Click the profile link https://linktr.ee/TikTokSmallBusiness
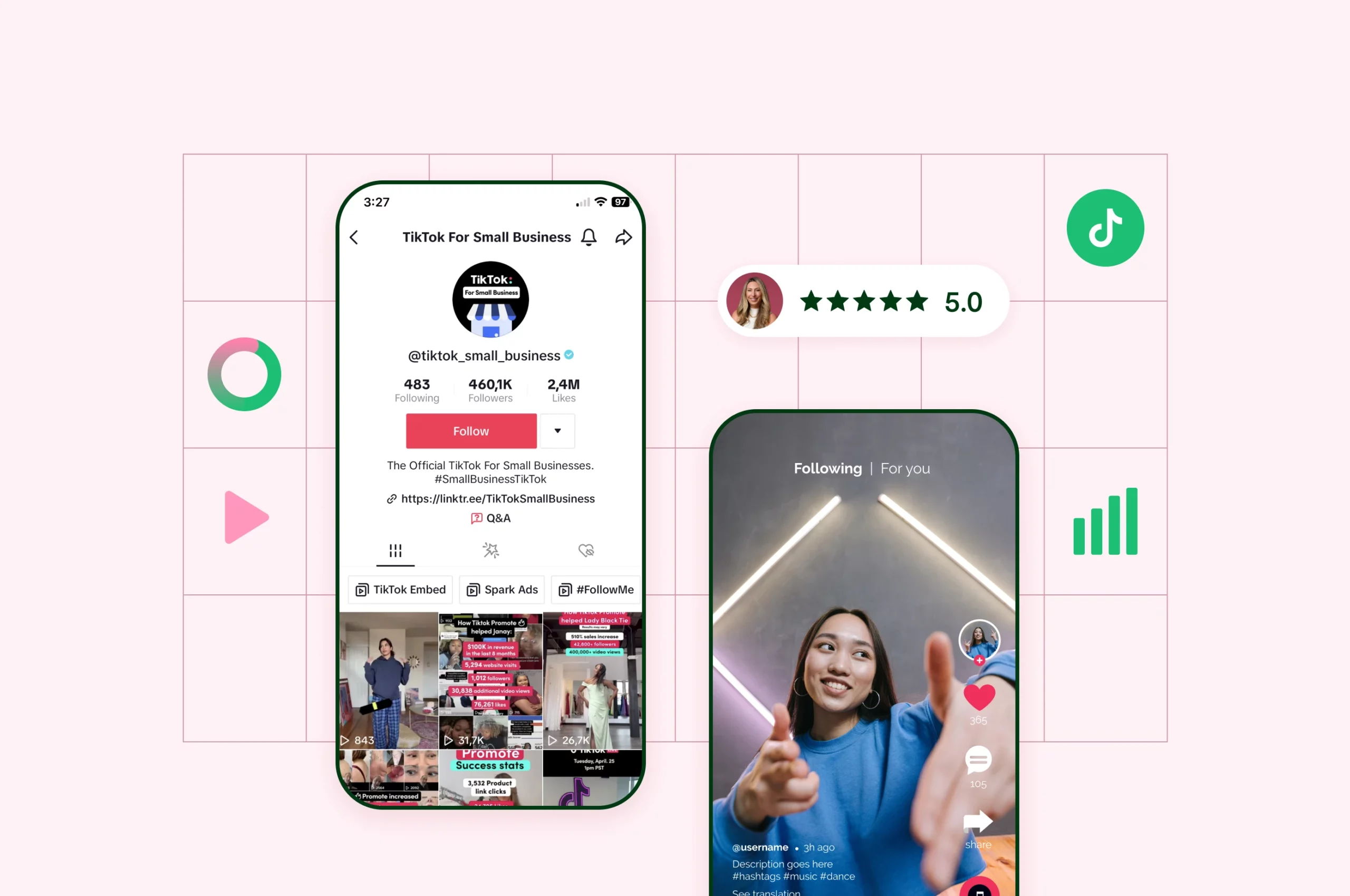Viewport: 1350px width, 896px height. (x=491, y=498)
